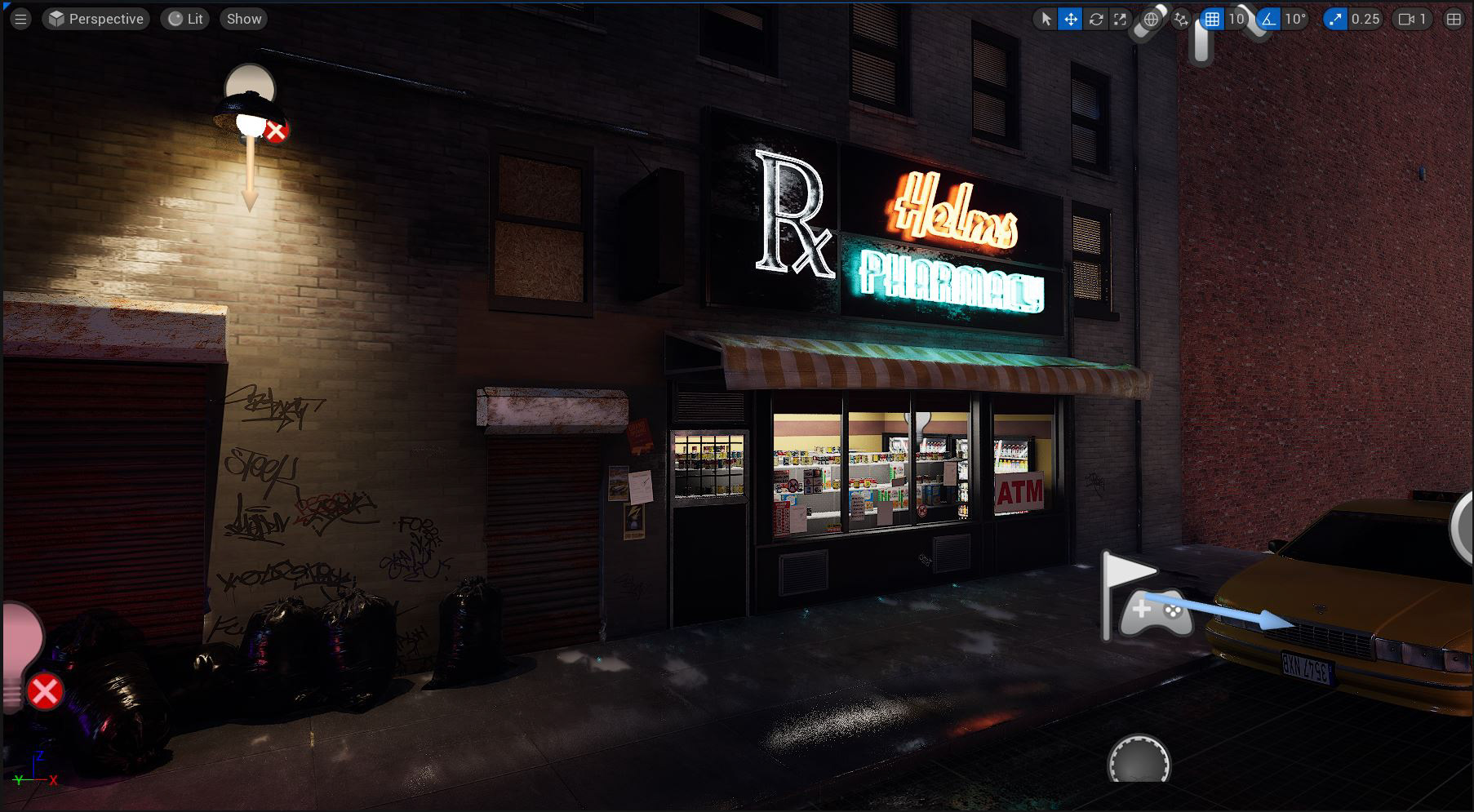
Task: Toggle scale snapping
Action: [x=1335, y=19]
